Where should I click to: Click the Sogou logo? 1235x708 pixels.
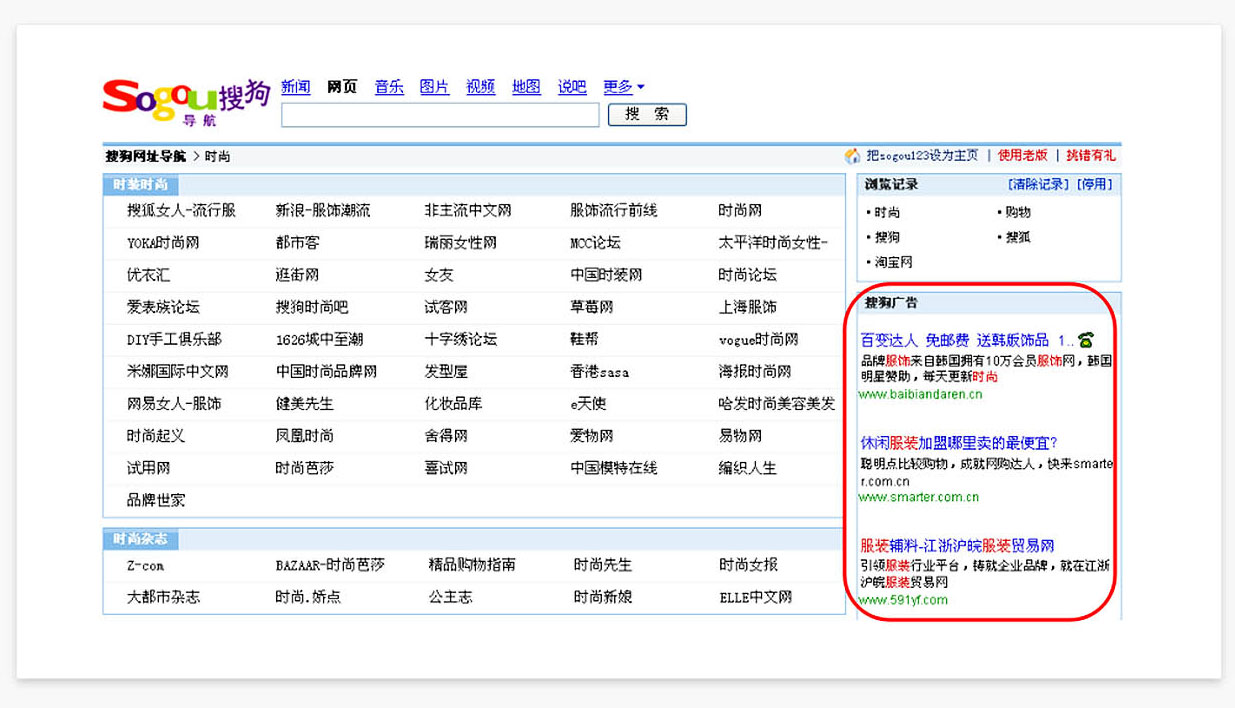click(x=186, y=101)
